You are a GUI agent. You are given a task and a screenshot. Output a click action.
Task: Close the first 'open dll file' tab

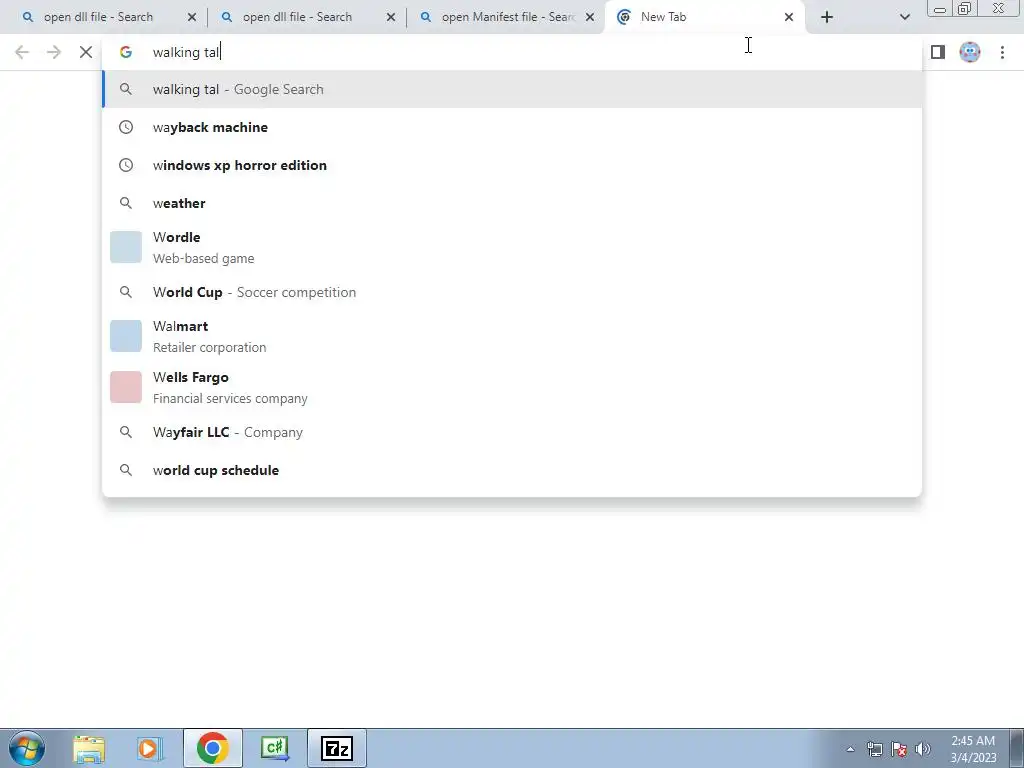coord(192,17)
